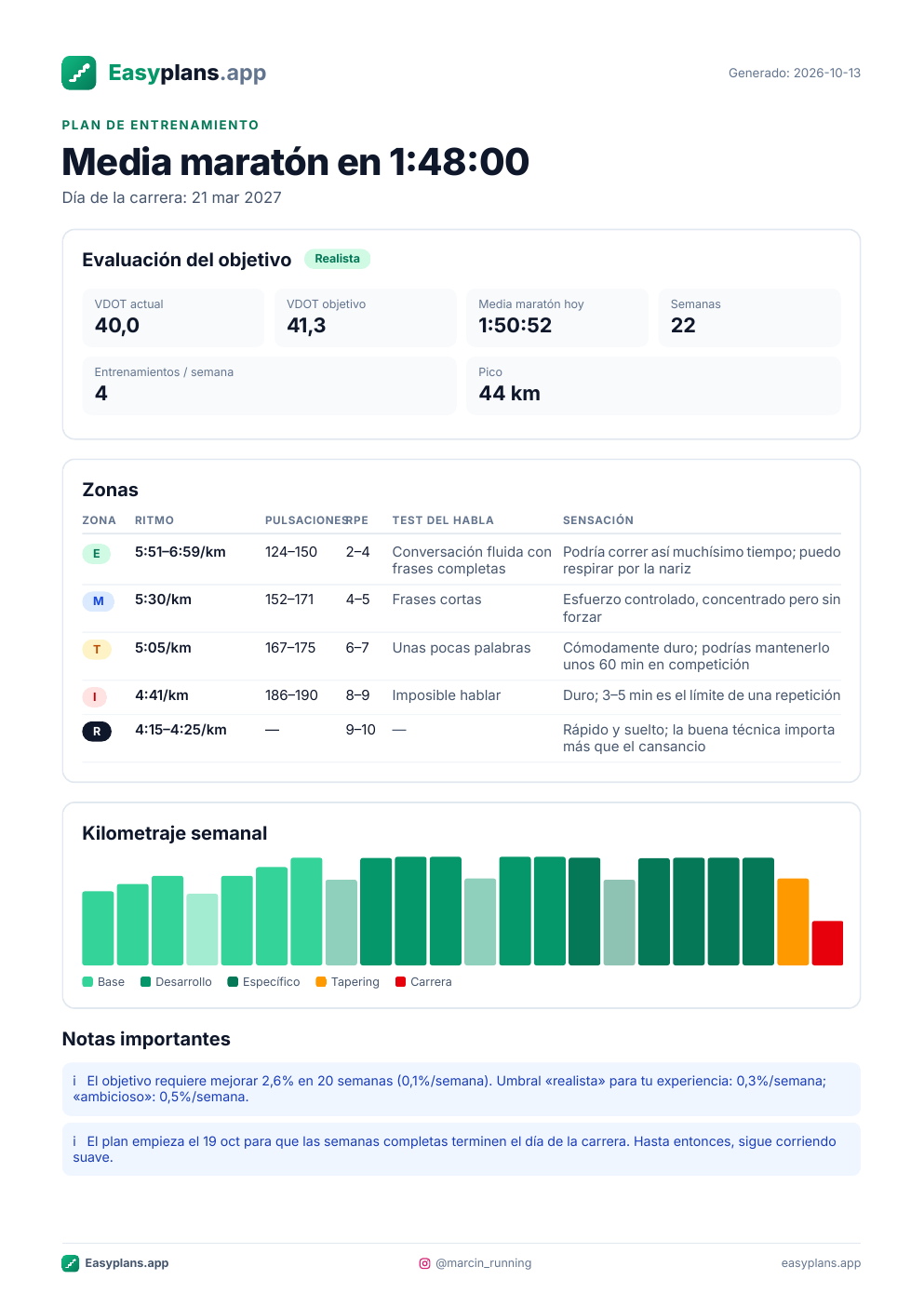This screenshot has height=1307, width=924.
Task: Click the RPE value 9–10
Action: [x=361, y=730]
